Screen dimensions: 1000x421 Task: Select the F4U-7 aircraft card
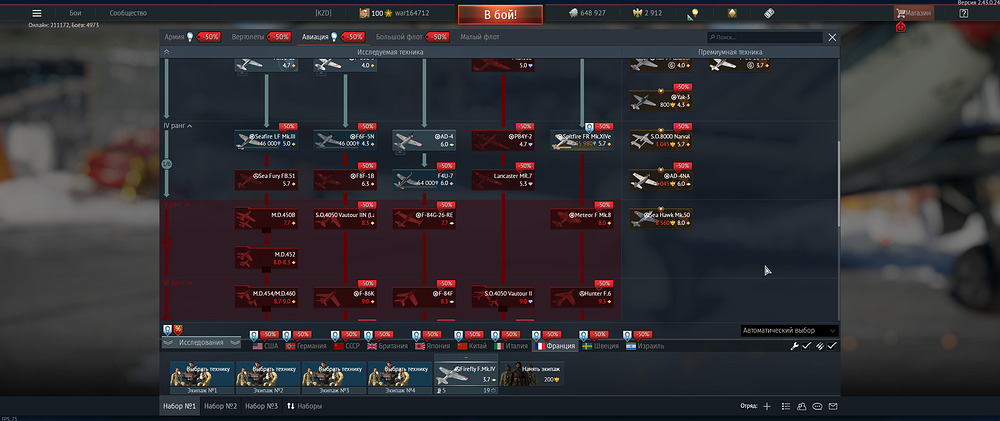(x=424, y=180)
